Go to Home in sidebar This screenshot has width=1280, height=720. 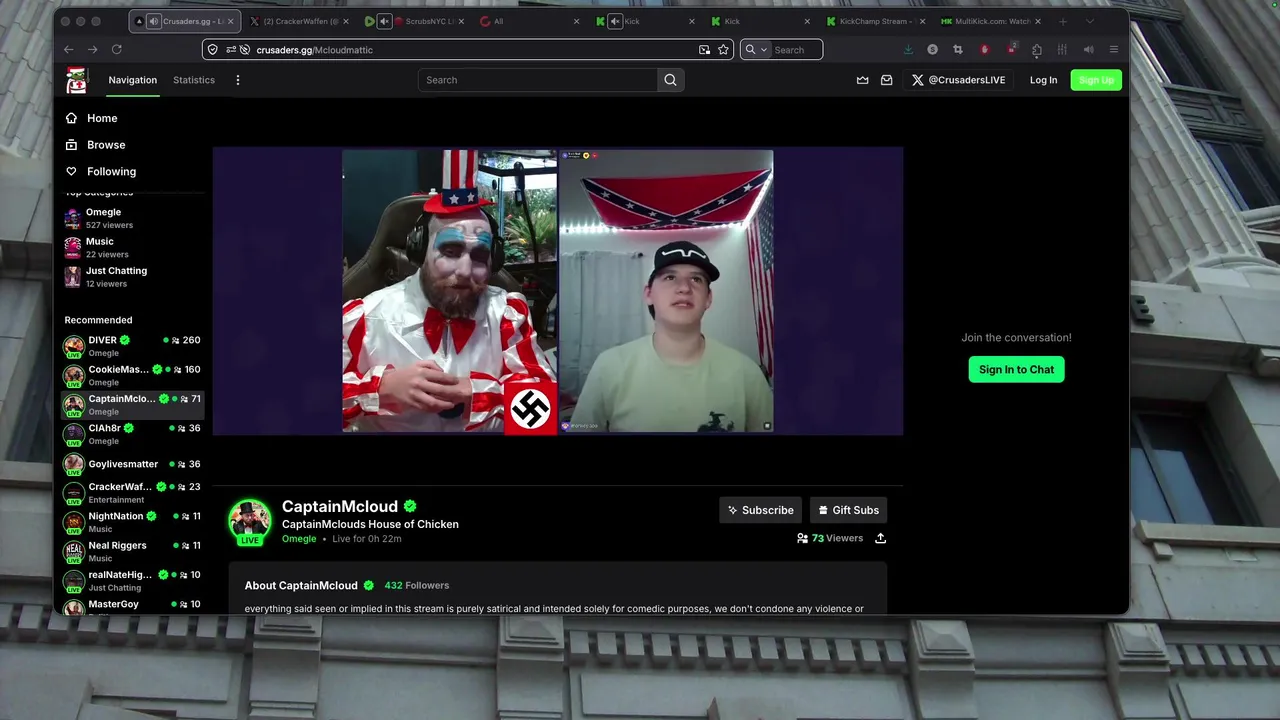pos(102,118)
